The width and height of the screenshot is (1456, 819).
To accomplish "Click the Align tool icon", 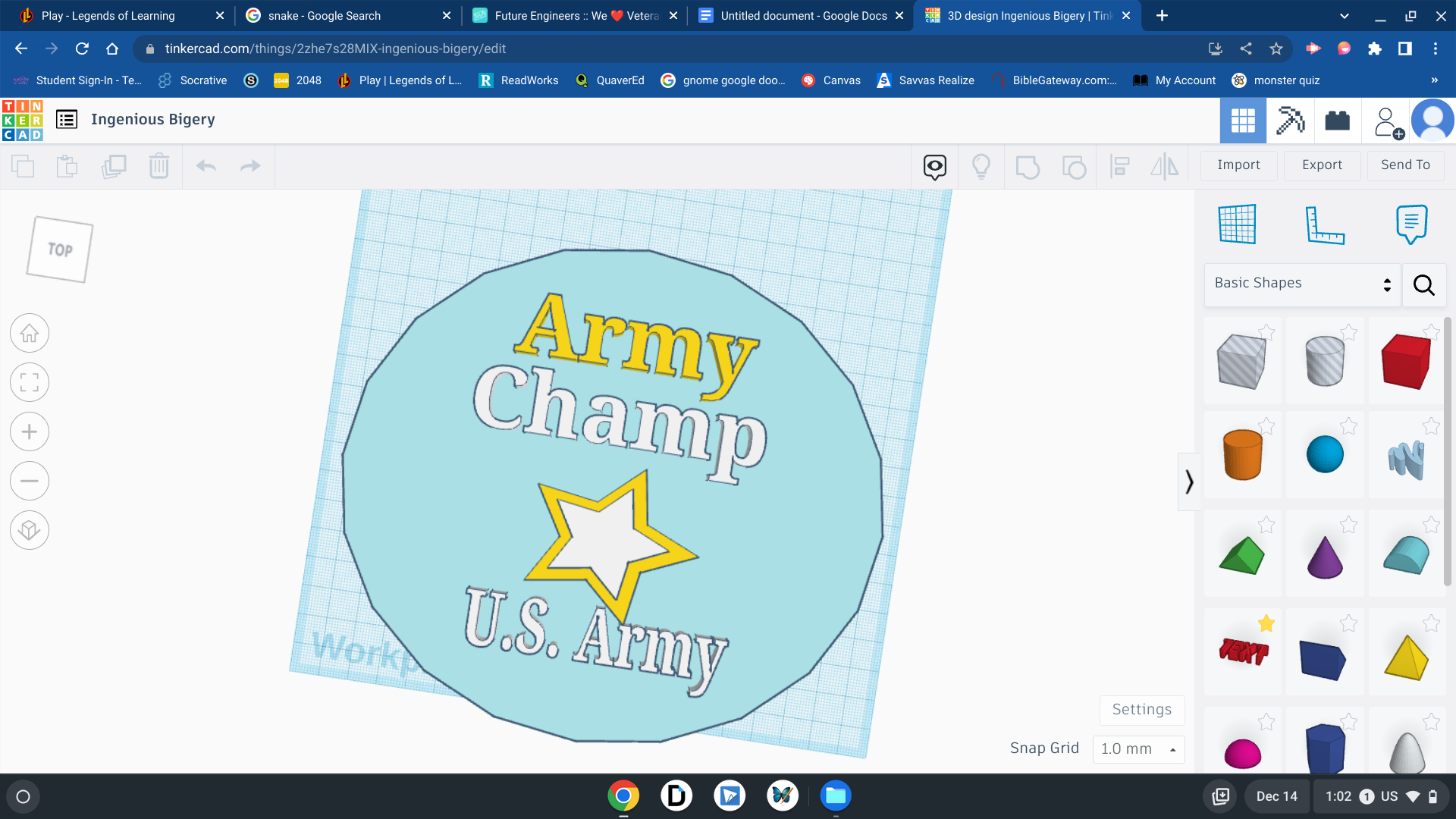I will pos(1120,166).
